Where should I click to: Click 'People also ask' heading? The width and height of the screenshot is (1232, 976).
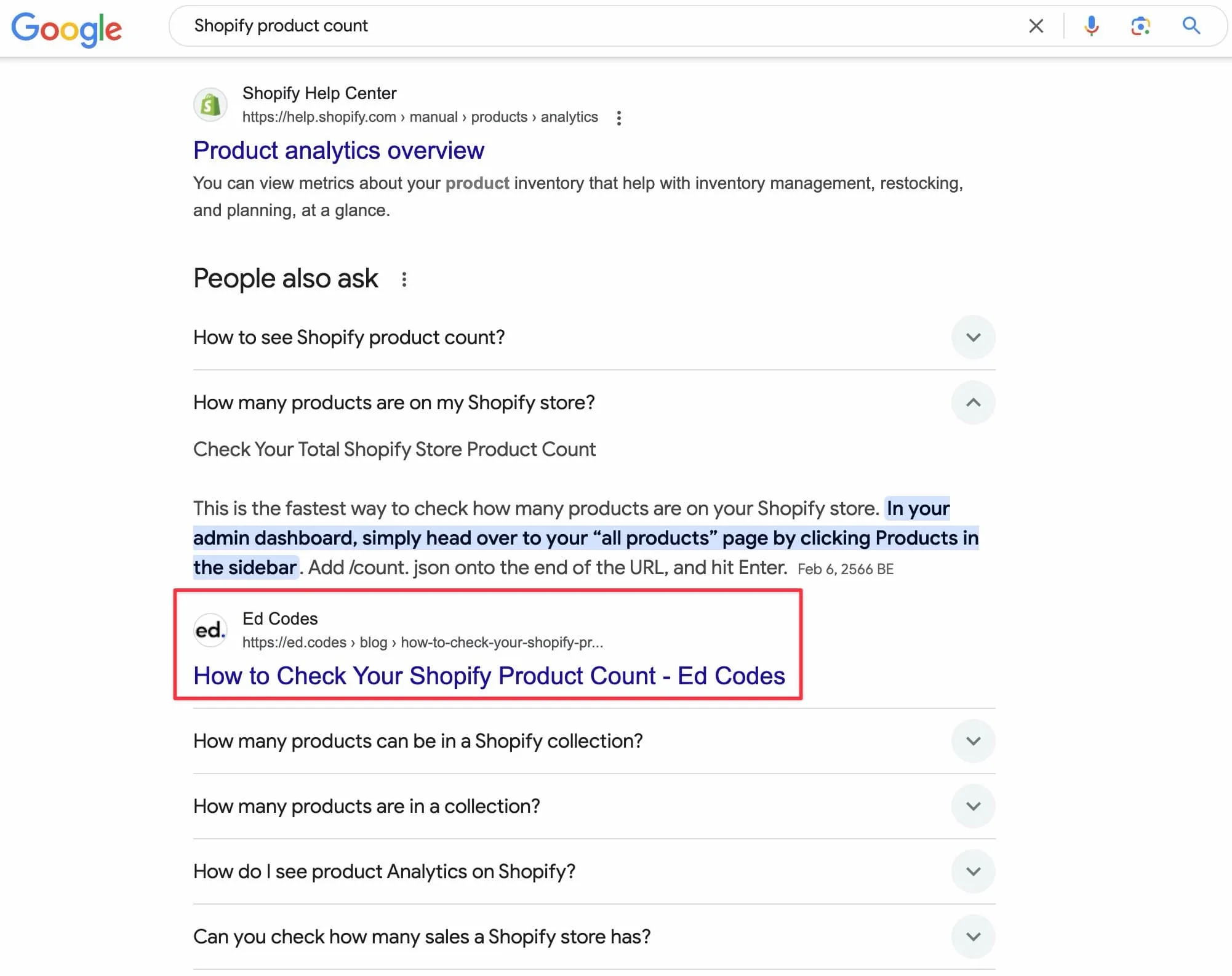click(286, 278)
